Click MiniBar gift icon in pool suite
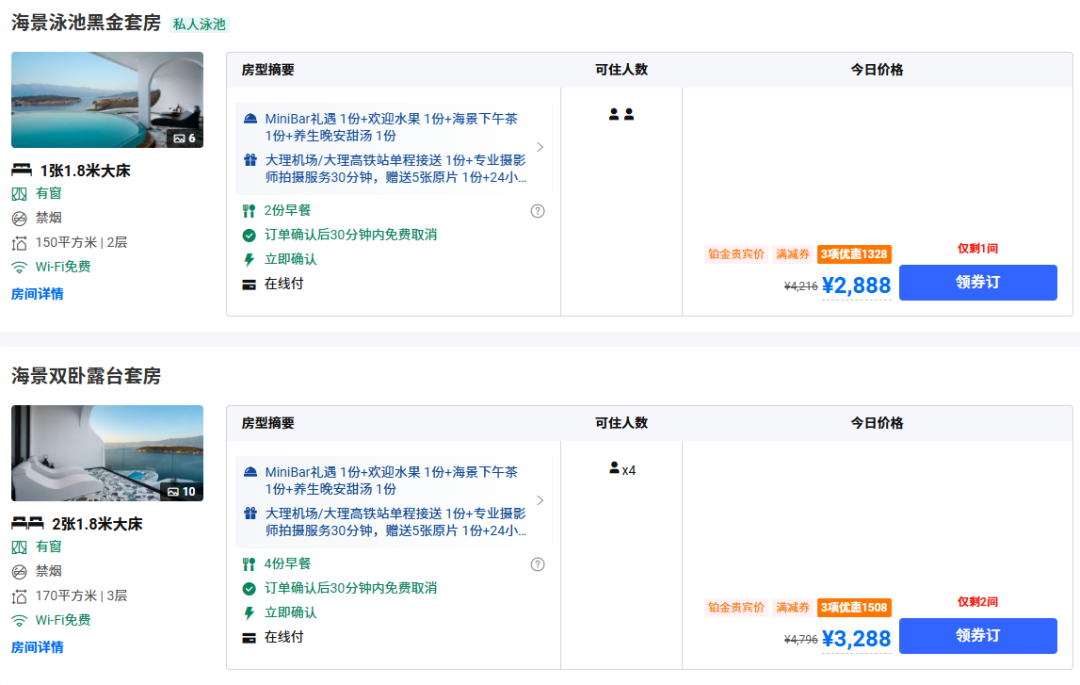 coord(250,119)
